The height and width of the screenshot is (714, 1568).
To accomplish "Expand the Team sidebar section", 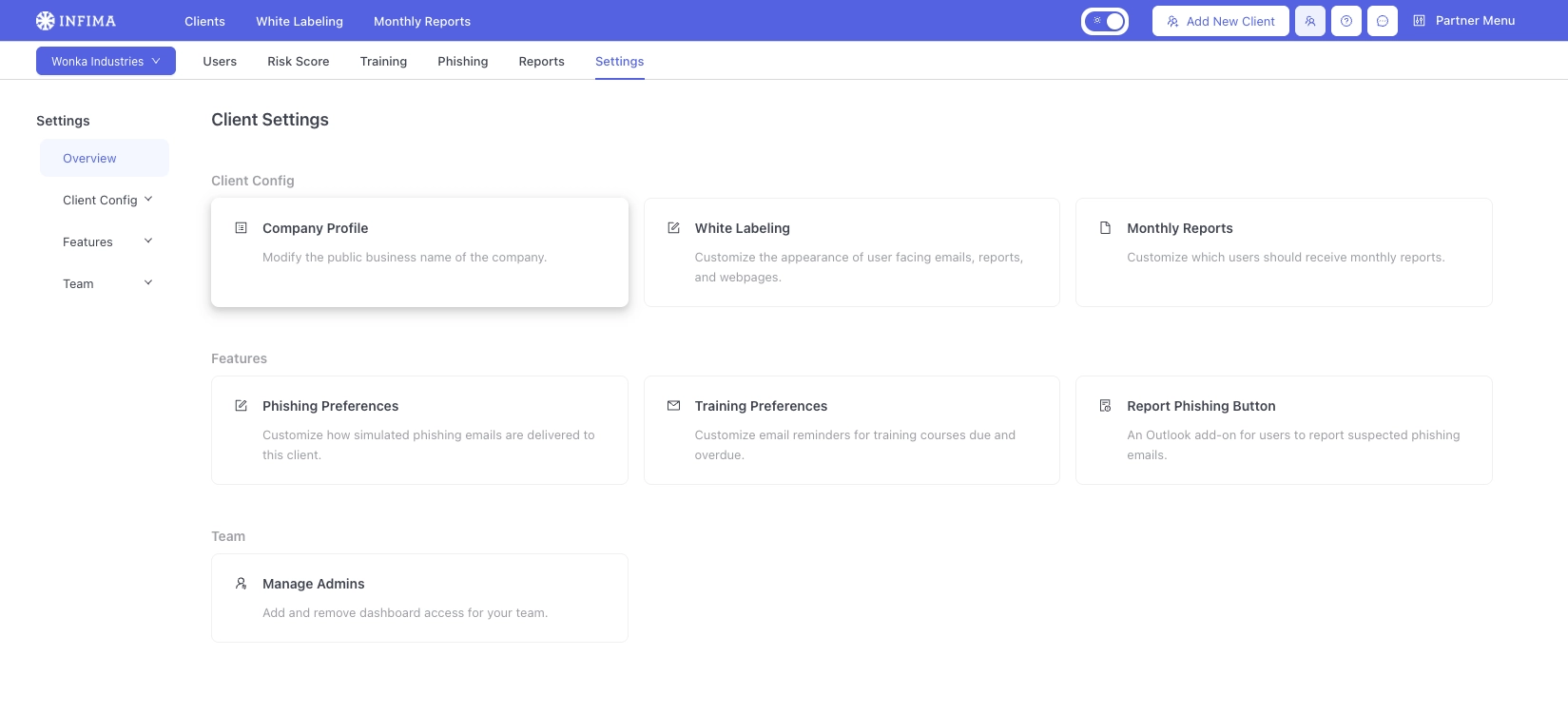I will click(106, 283).
